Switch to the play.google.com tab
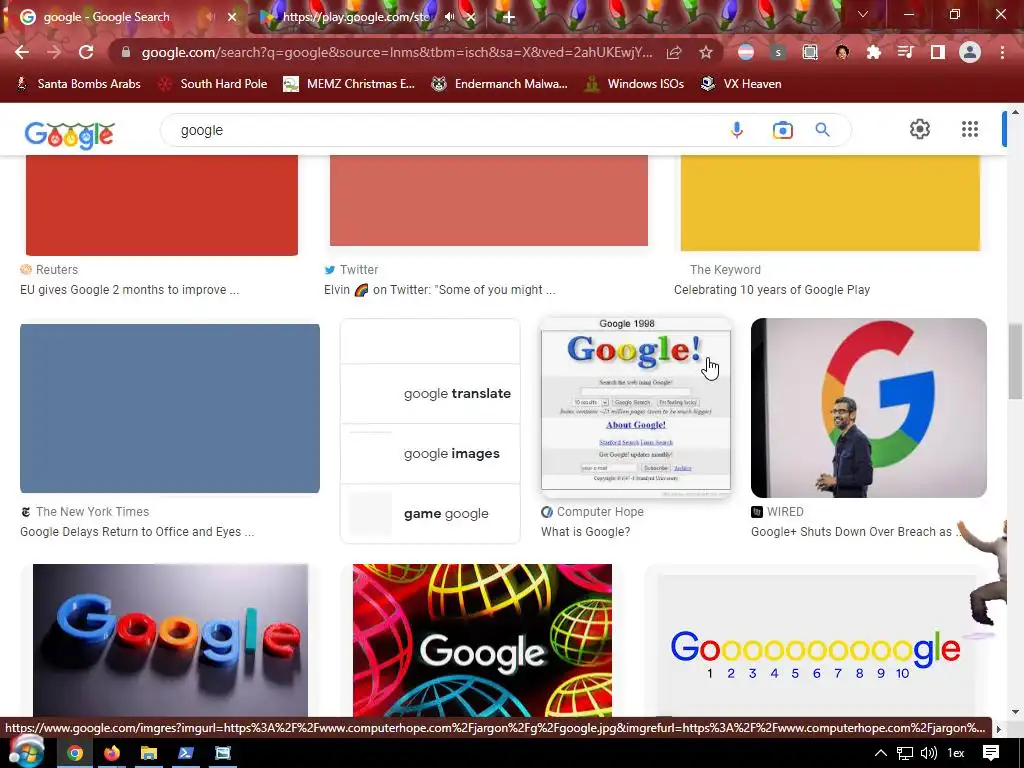The image size is (1024, 768). tap(356, 17)
